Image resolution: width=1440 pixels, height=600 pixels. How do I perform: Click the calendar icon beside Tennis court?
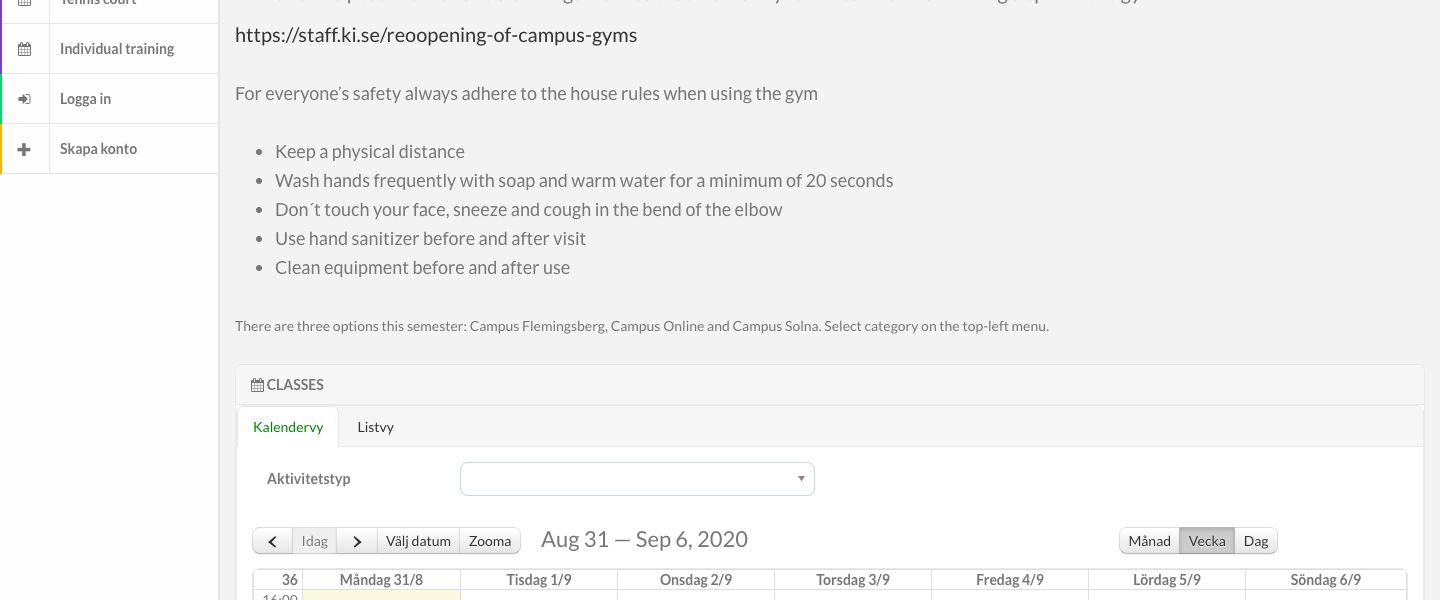25,3
